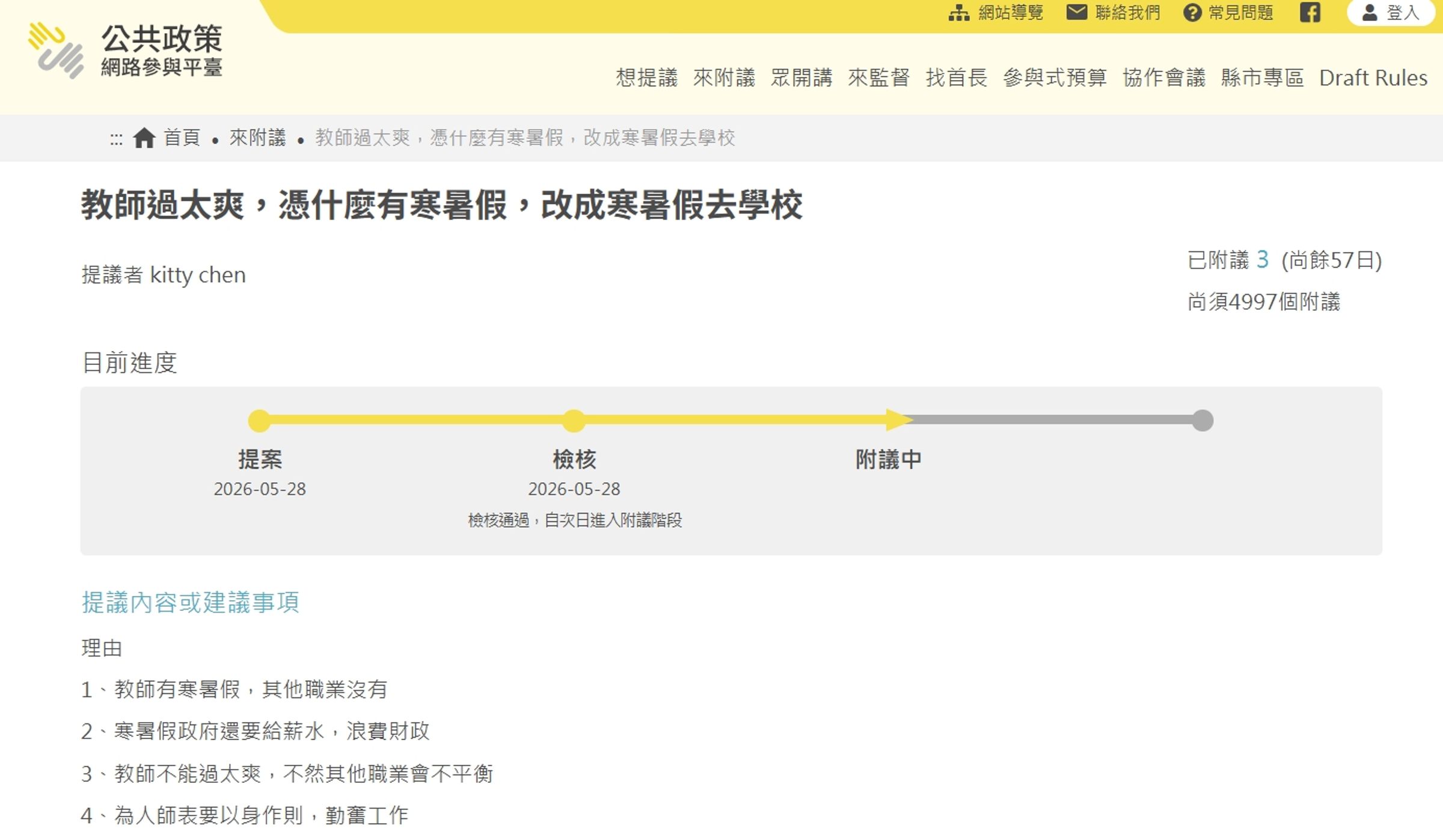Click the endorsement count number 3
This screenshot has width=1443, height=840.
(x=1262, y=259)
